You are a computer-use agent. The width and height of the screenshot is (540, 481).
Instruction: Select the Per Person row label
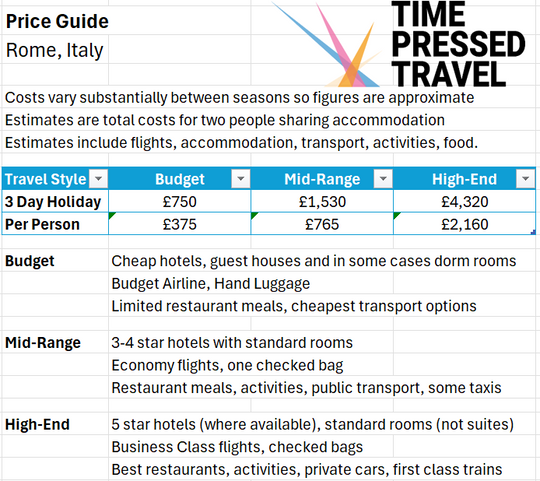click(x=42, y=224)
